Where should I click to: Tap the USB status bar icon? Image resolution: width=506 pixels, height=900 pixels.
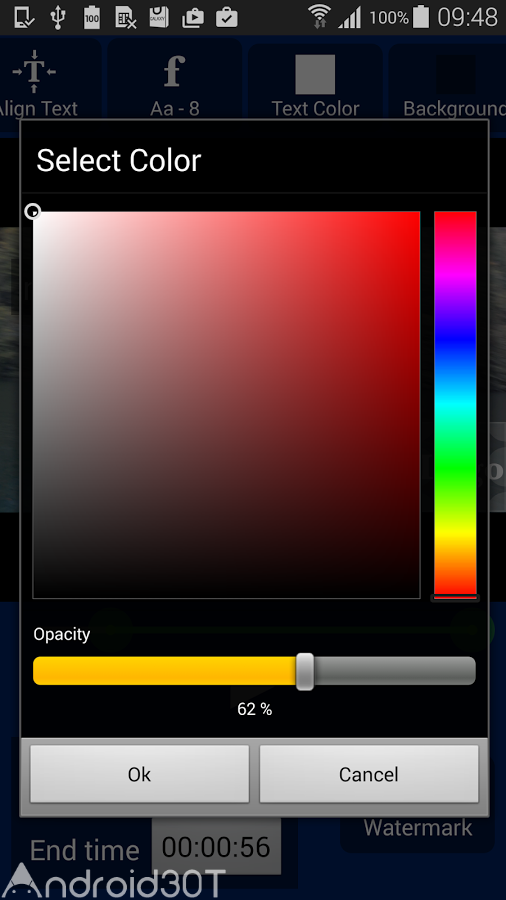pos(58,17)
